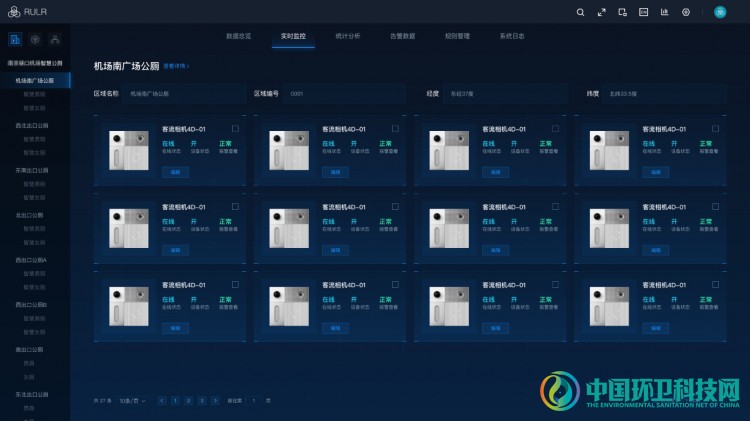This screenshot has width=750, height=421.
Task: Expand 西出出口公厕 in the sidebar tree
Action: click(x=32, y=126)
